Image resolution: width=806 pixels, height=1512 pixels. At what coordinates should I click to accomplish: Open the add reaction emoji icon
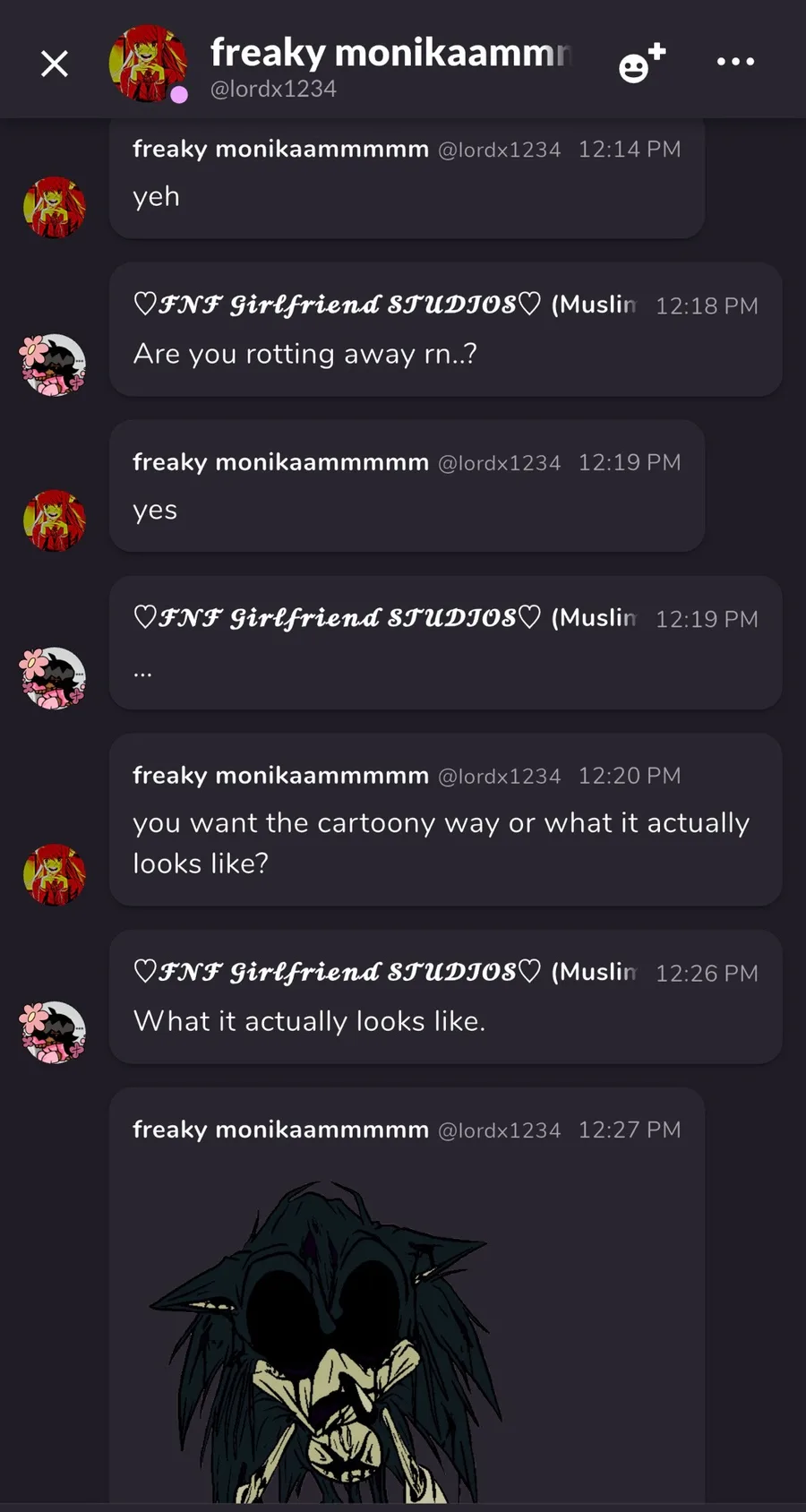coord(642,63)
